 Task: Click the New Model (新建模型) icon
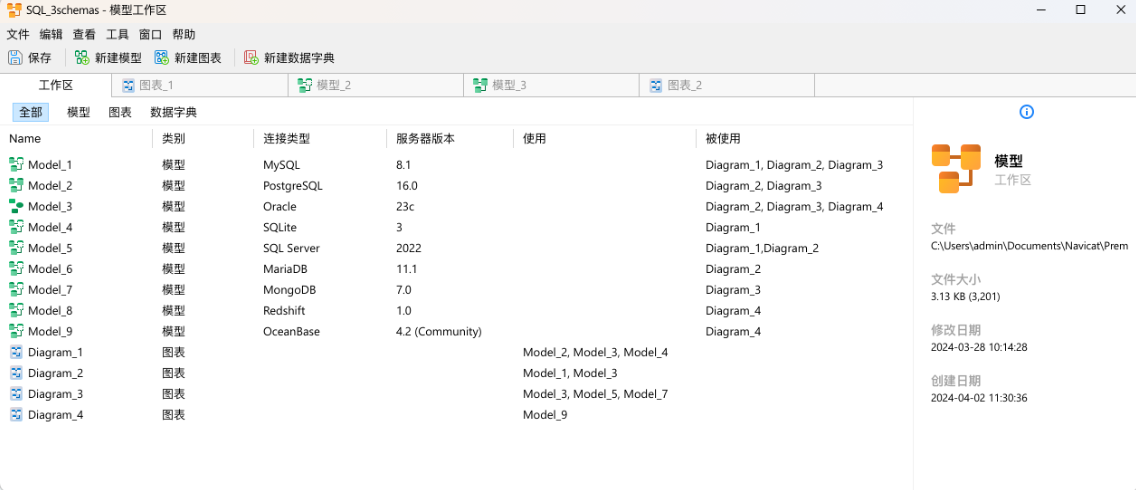[82, 58]
